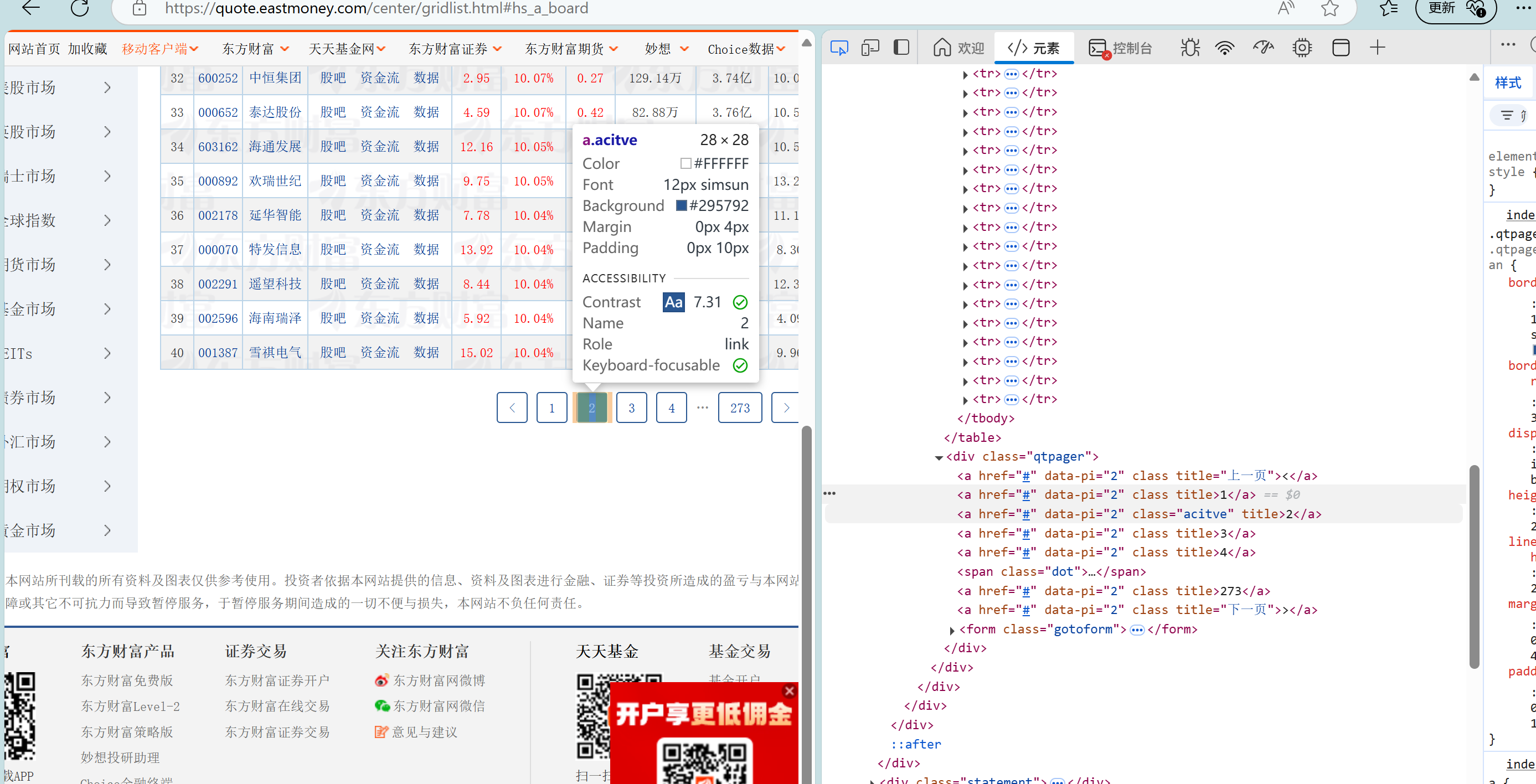Toggle the inspect element picker tool
The image size is (1536, 784).
(839, 48)
